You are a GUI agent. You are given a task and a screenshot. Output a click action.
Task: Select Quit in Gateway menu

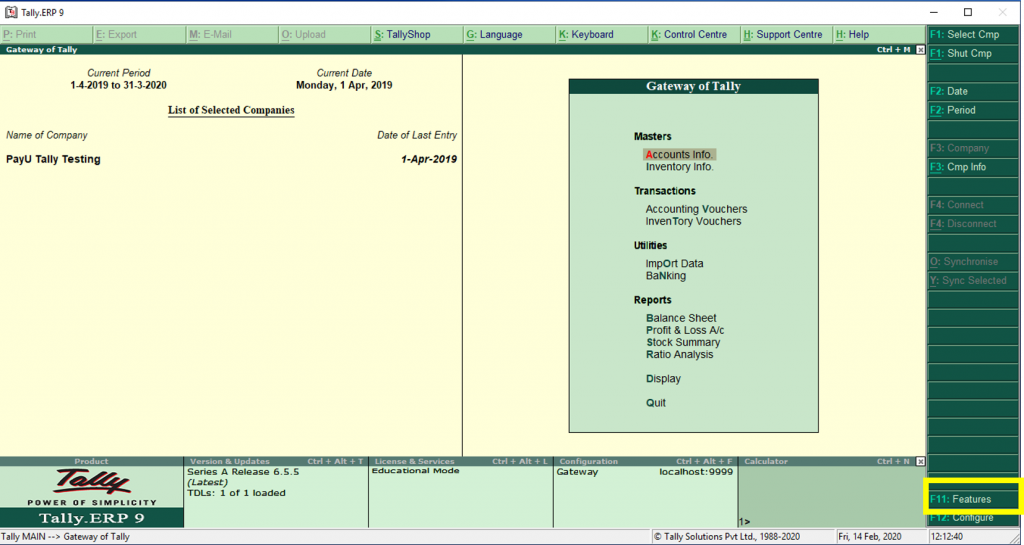click(656, 403)
